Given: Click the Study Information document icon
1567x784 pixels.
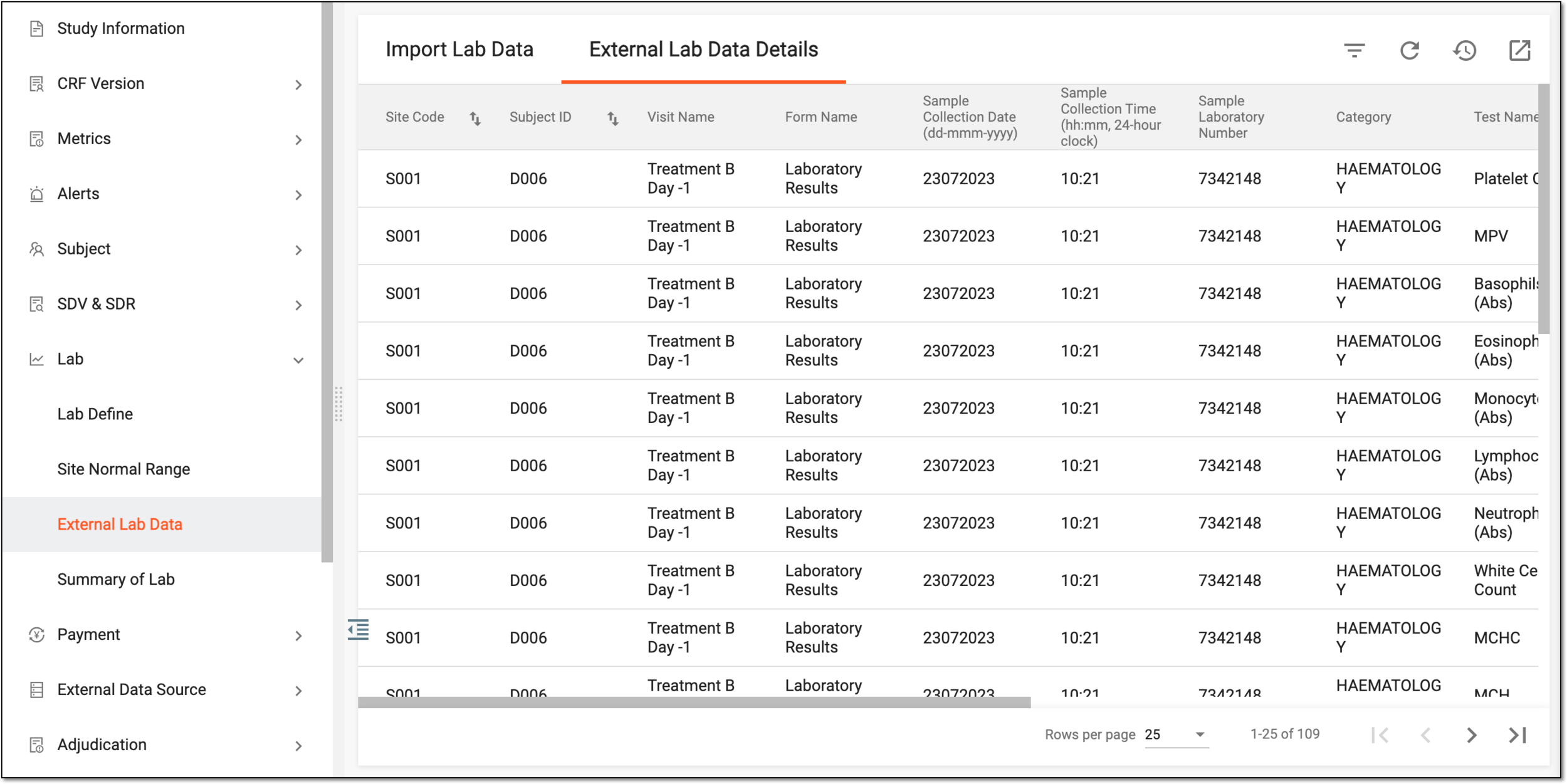Looking at the screenshot, I should [x=37, y=28].
